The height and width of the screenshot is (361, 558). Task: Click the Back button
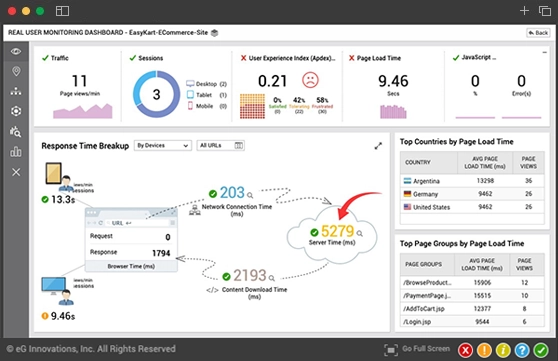pyautogui.click(x=538, y=33)
